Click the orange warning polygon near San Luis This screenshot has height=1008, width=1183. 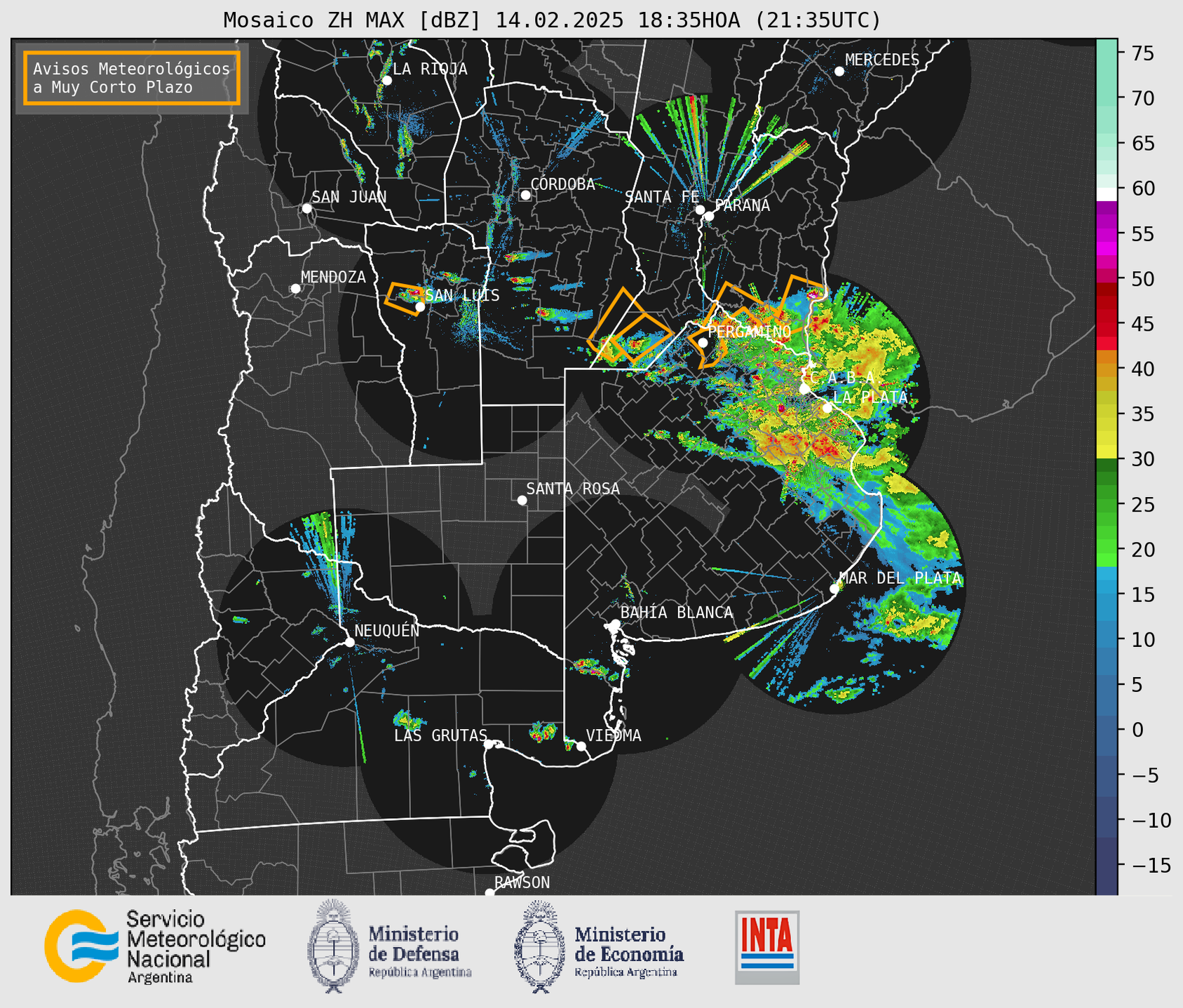[x=403, y=299]
